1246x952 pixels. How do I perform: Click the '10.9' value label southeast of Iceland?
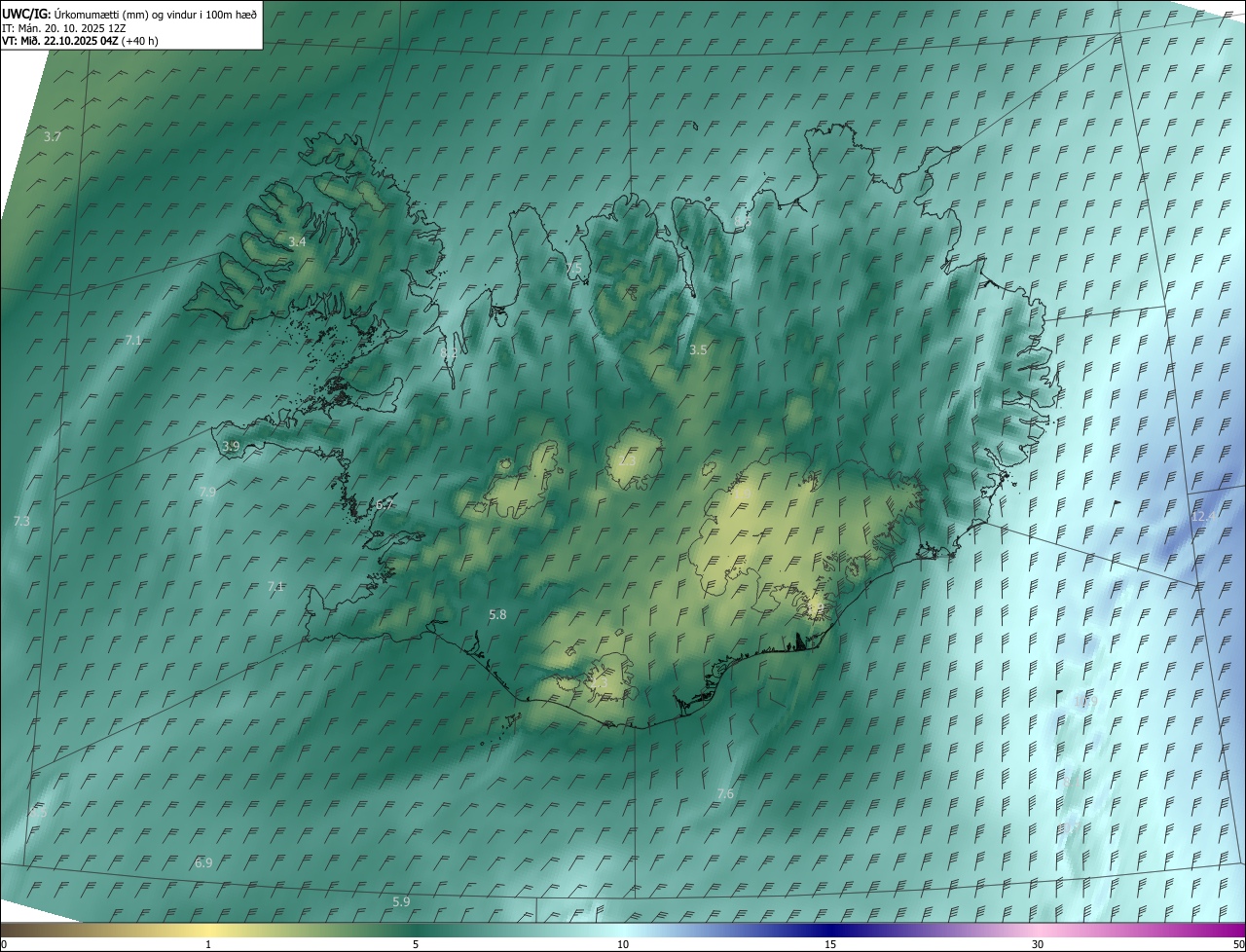click(1085, 701)
